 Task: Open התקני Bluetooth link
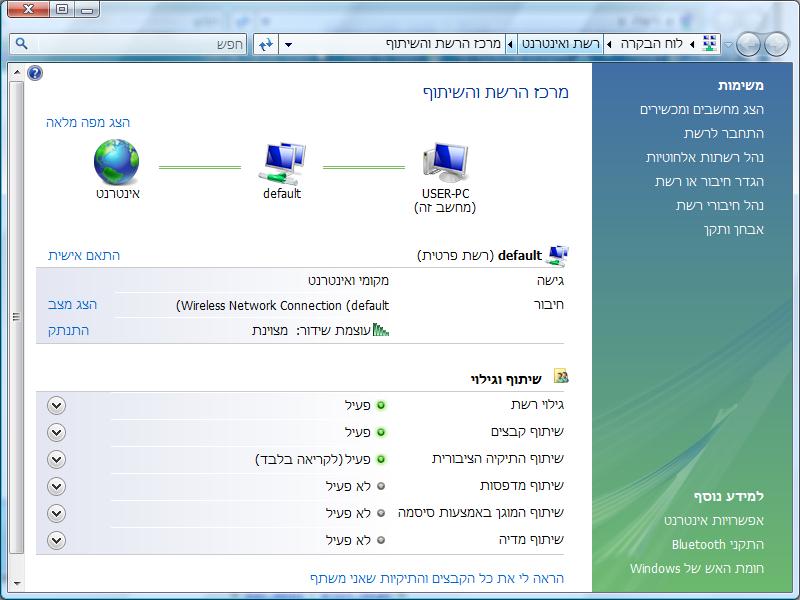point(717,544)
